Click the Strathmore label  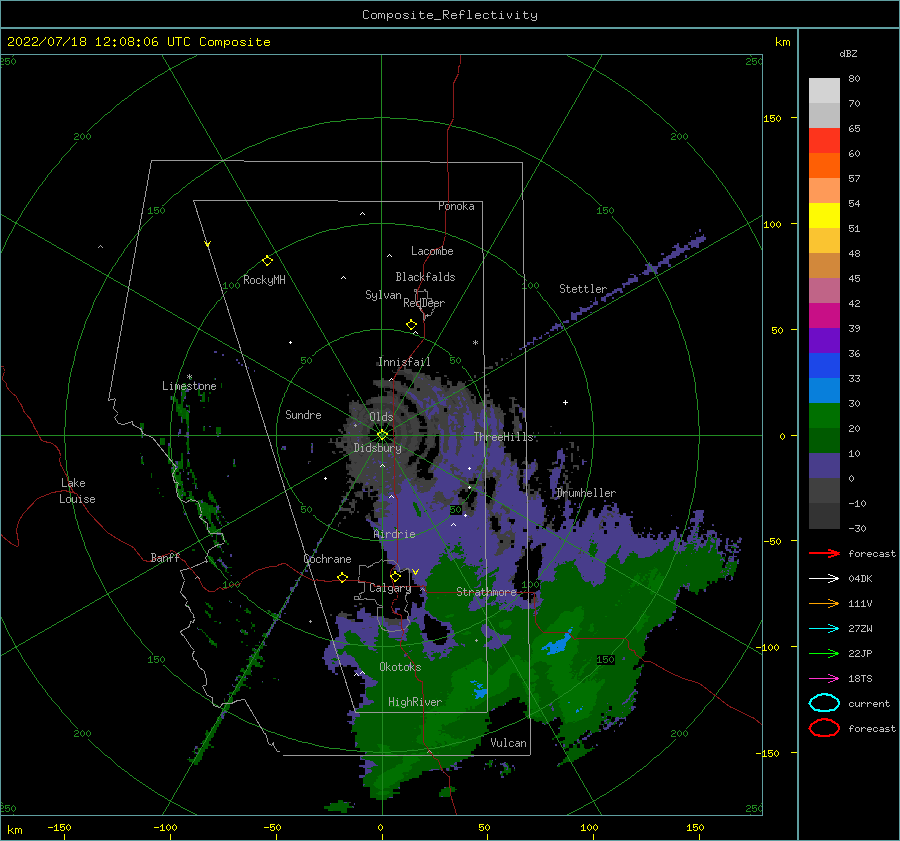[487, 592]
